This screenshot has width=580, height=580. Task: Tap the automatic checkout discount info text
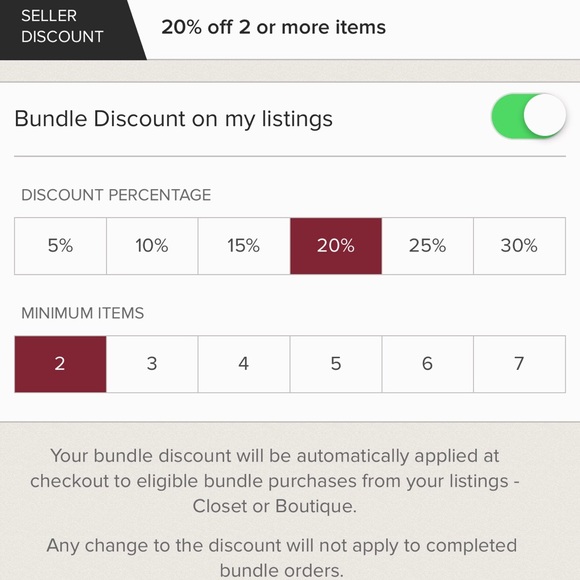(275, 480)
